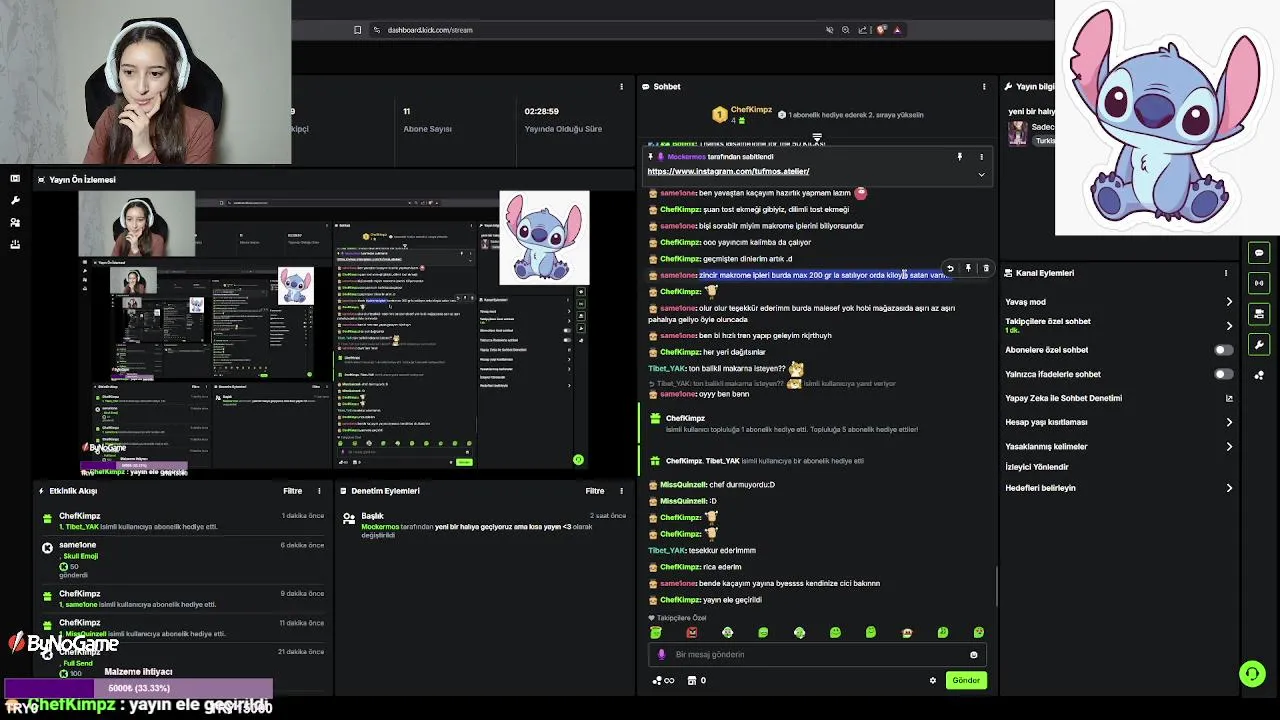Screen dimensions: 1280x720
Task: Click 'Abone Sayısı' stat label
Action: point(427,129)
